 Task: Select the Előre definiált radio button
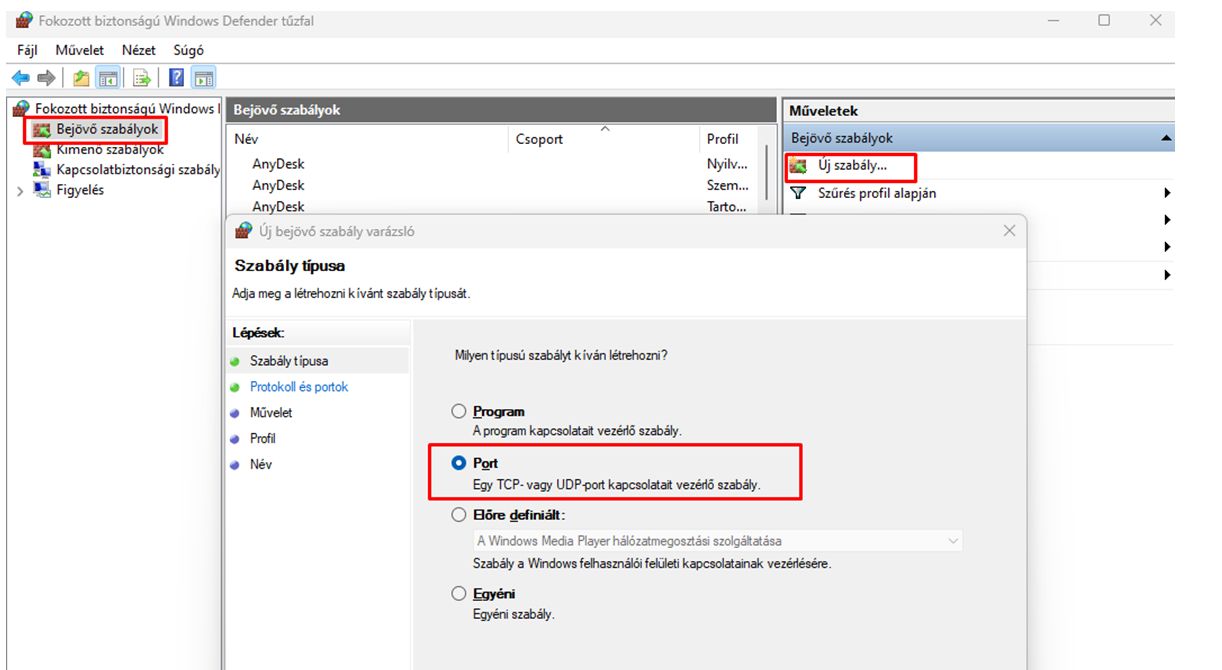click(459, 515)
